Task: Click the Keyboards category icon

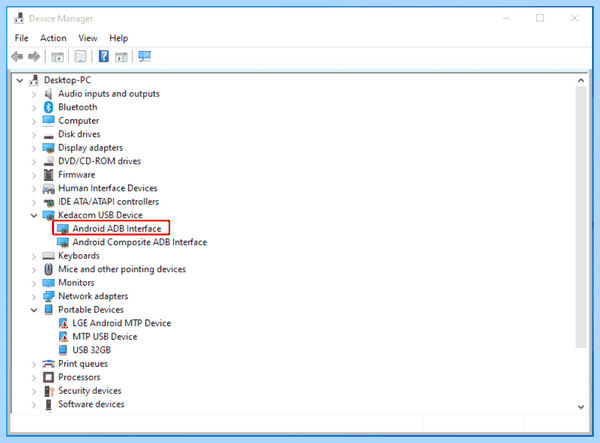Action: click(49, 256)
